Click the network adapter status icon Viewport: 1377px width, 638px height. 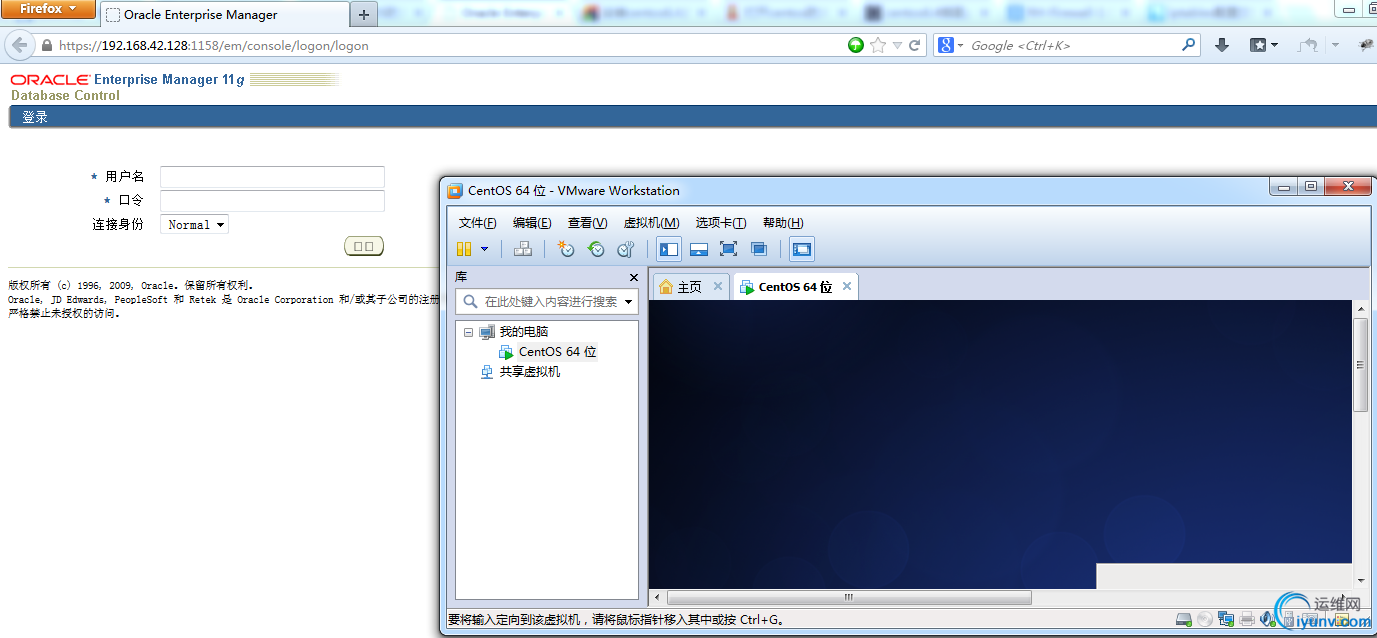click(x=1226, y=619)
